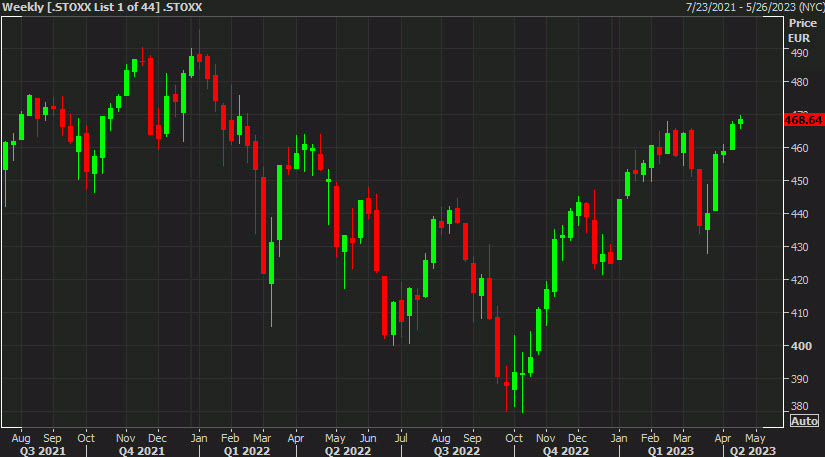Click the final green candlestick near 468
Viewport: 825px width, 457px height.
click(x=740, y=121)
